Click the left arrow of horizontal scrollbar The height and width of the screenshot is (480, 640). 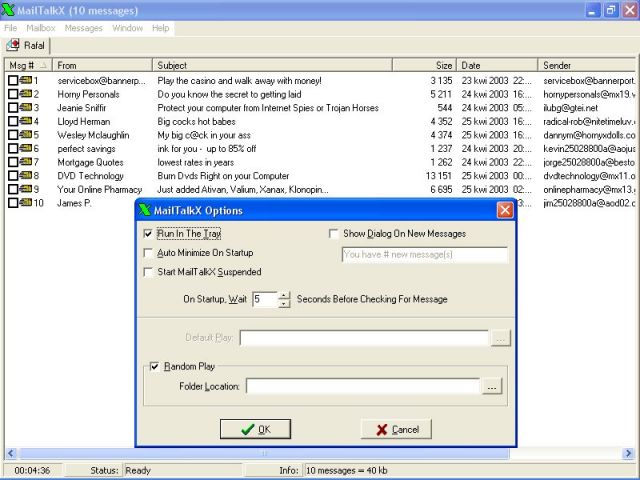11,453
